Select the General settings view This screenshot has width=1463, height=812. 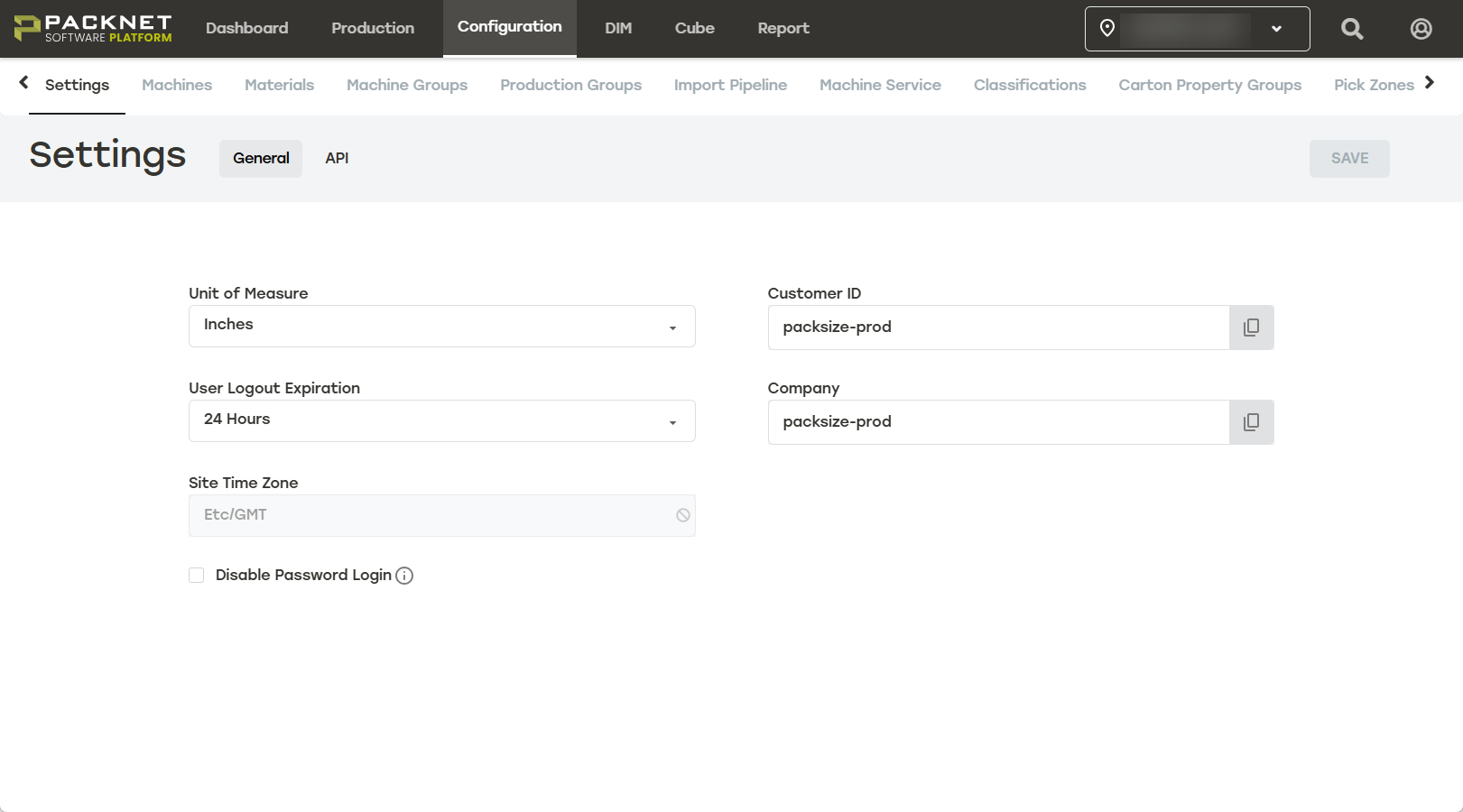(260, 158)
